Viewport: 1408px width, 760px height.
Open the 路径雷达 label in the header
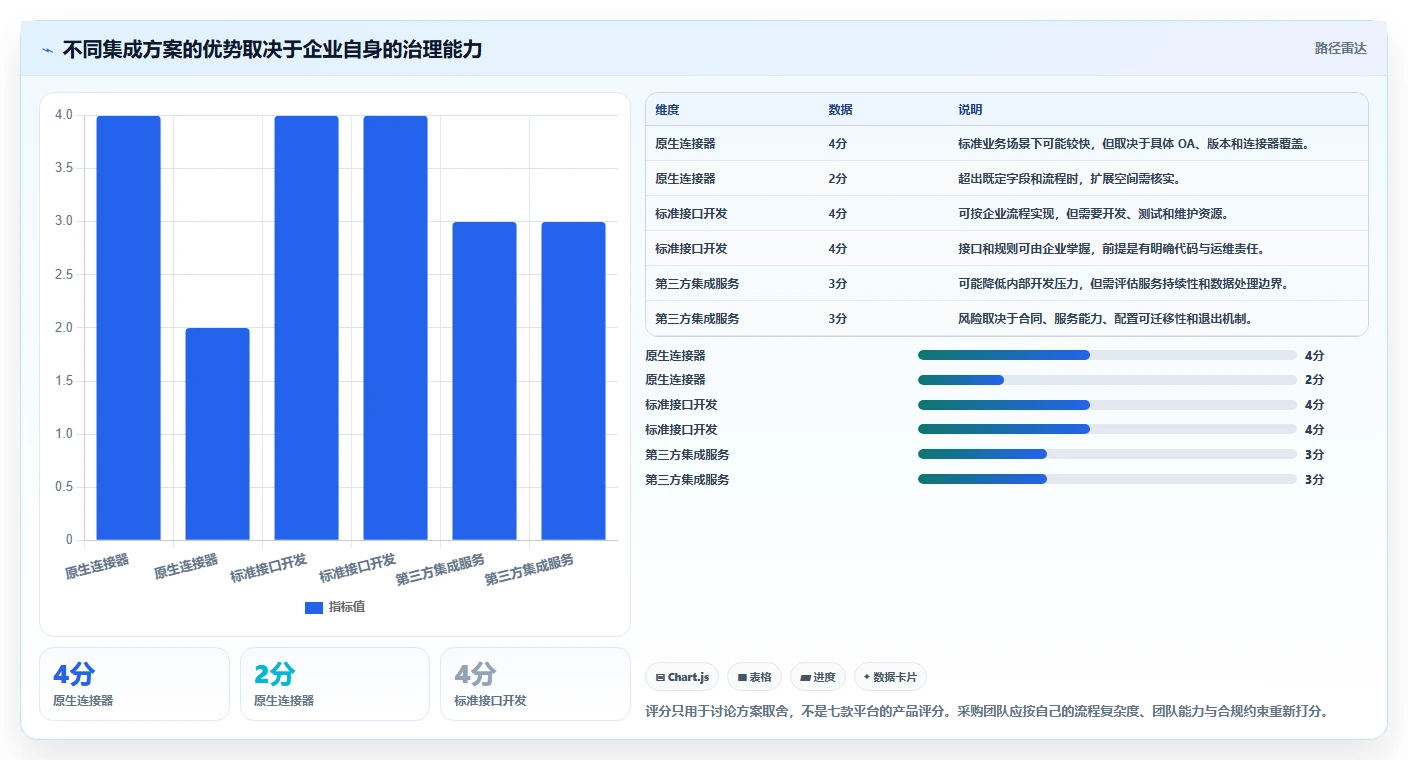click(x=1340, y=48)
